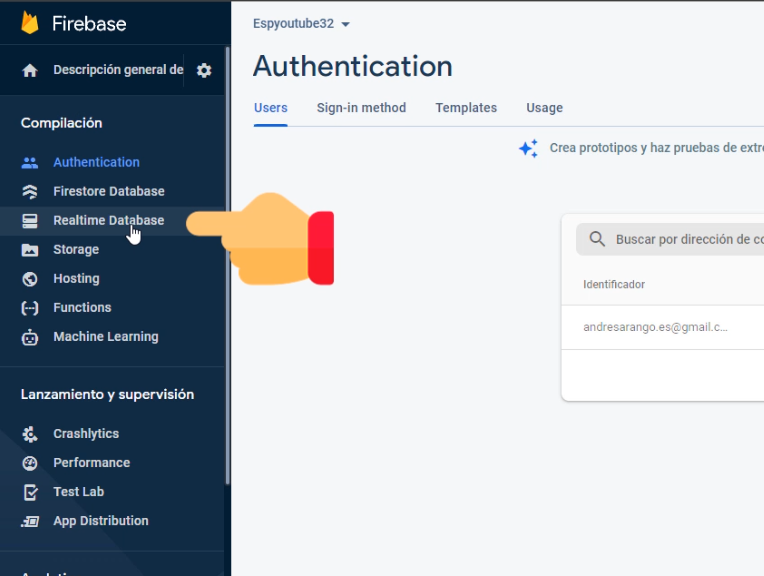Click the Firebase flame logo
Screen dimensions: 764x576
[30, 23]
